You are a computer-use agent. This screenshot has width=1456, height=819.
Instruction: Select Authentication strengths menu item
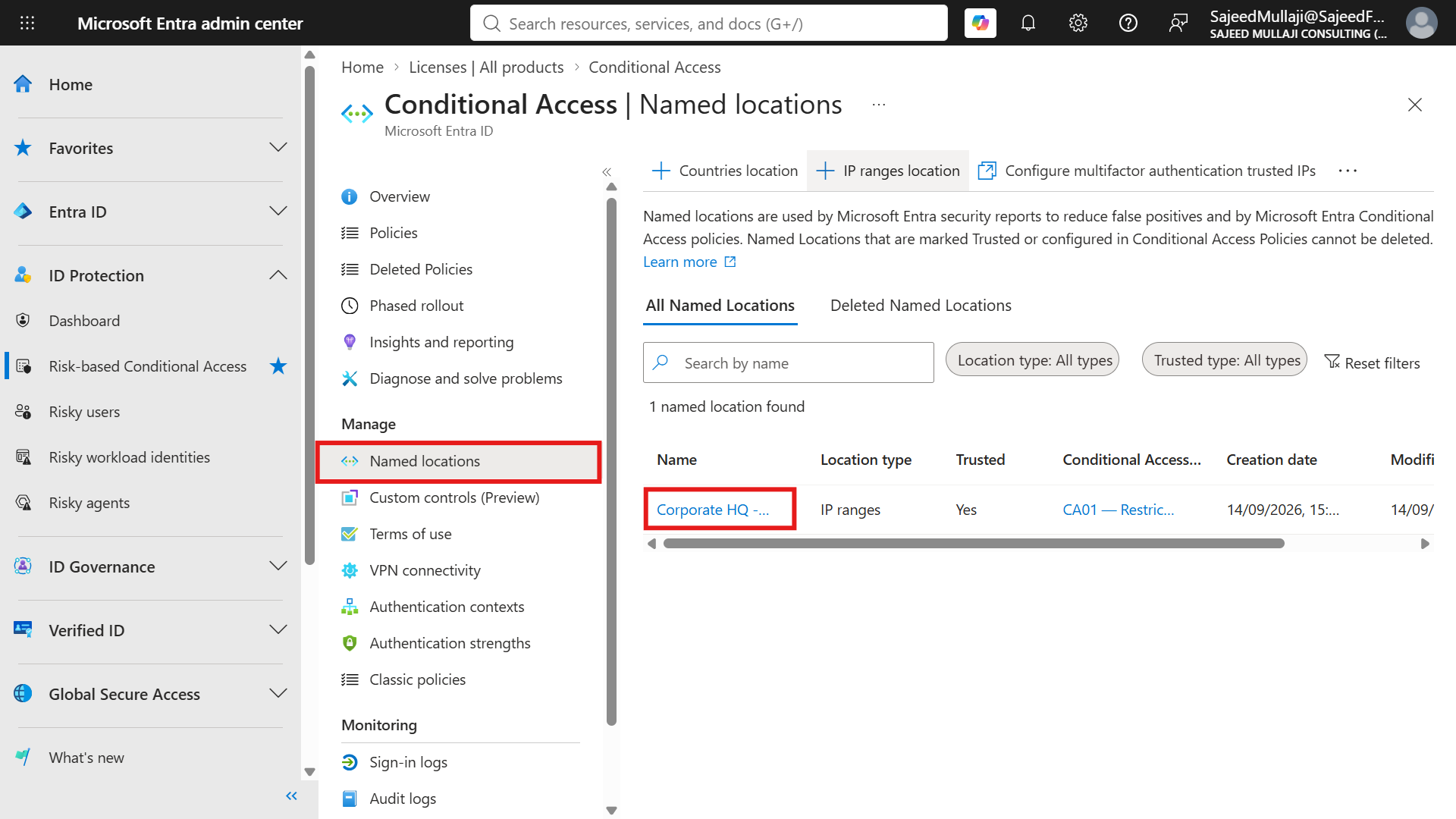click(x=450, y=643)
